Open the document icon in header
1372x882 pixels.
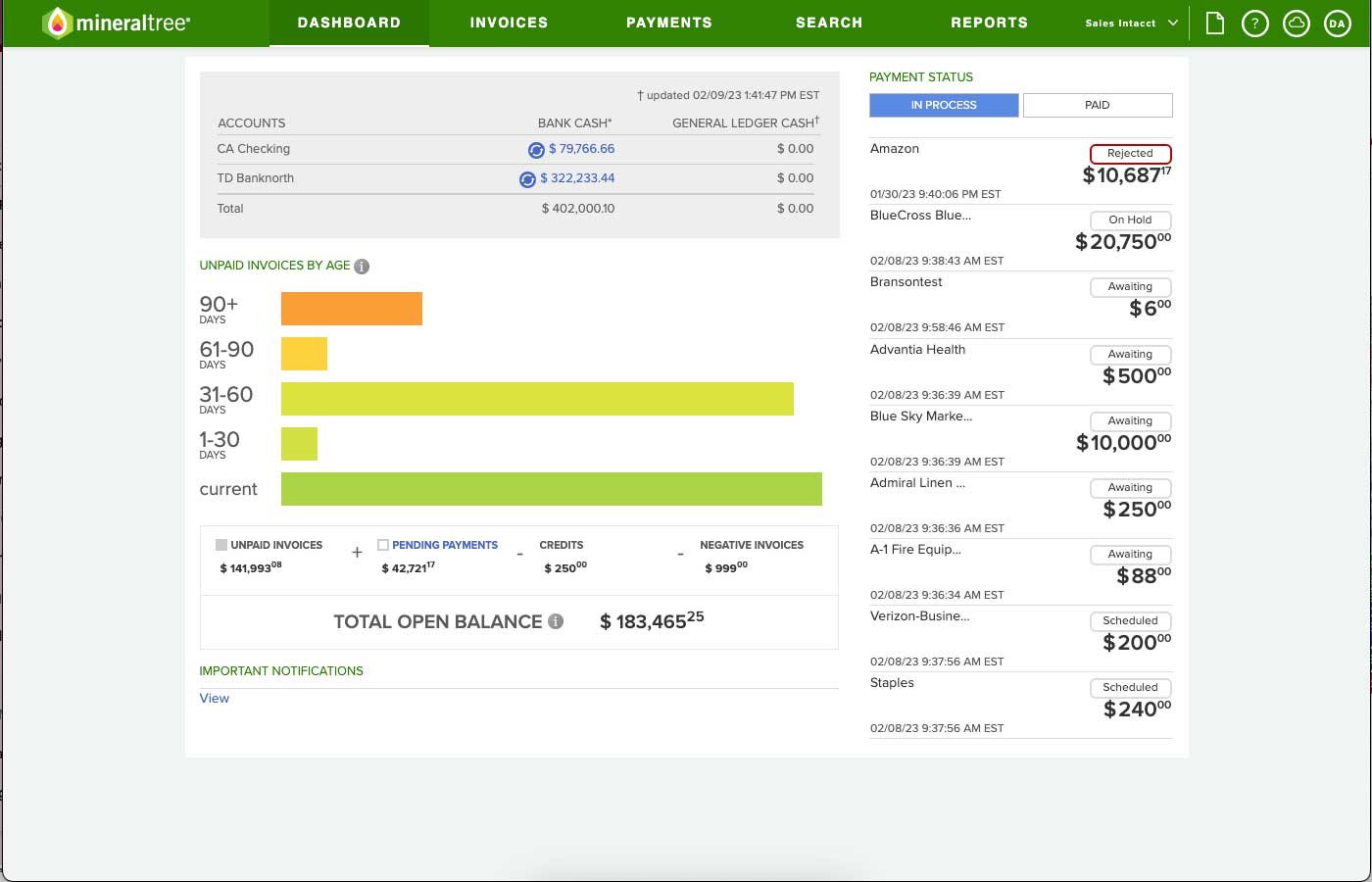point(1214,24)
